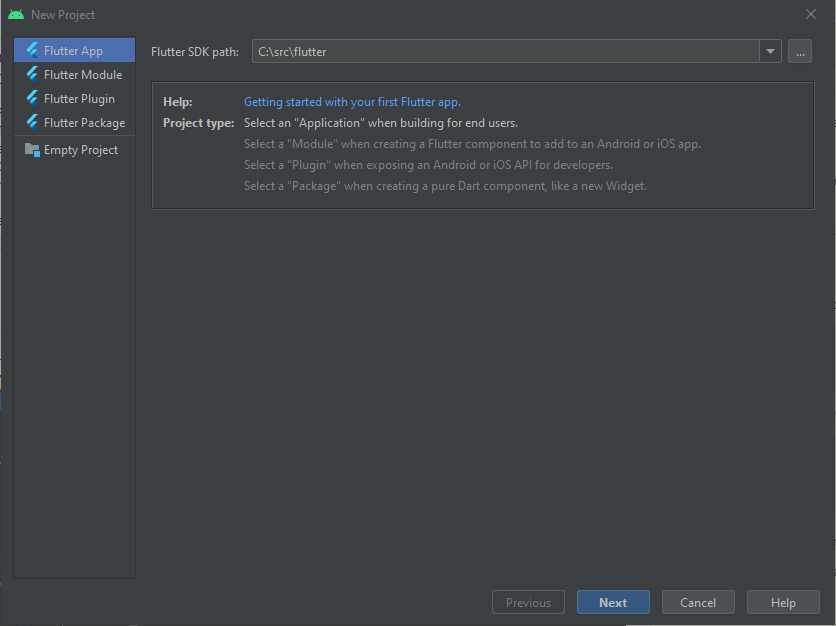Open SDK path browse ellipsis button
The width and height of the screenshot is (836, 626).
point(800,51)
